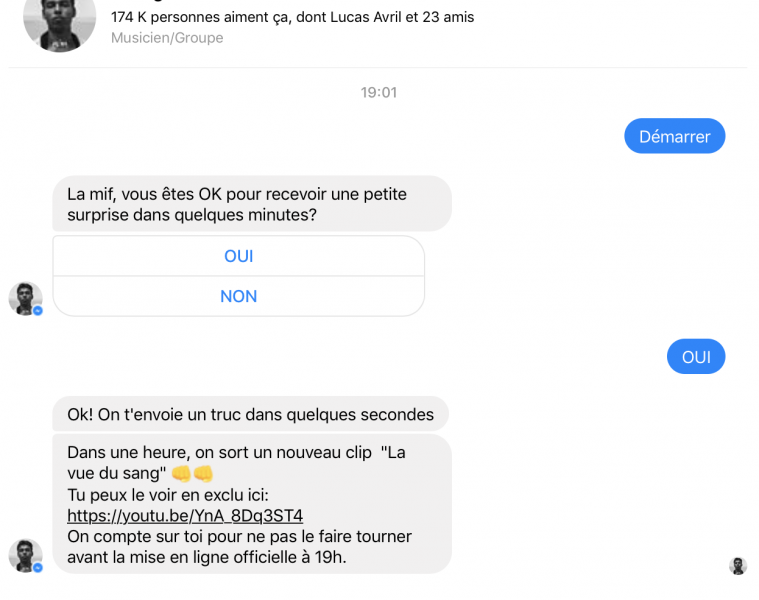Image resolution: width=759 pixels, height=600 pixels.
Task: Choose the NON quick reply option
Action: tap(238, 296)
